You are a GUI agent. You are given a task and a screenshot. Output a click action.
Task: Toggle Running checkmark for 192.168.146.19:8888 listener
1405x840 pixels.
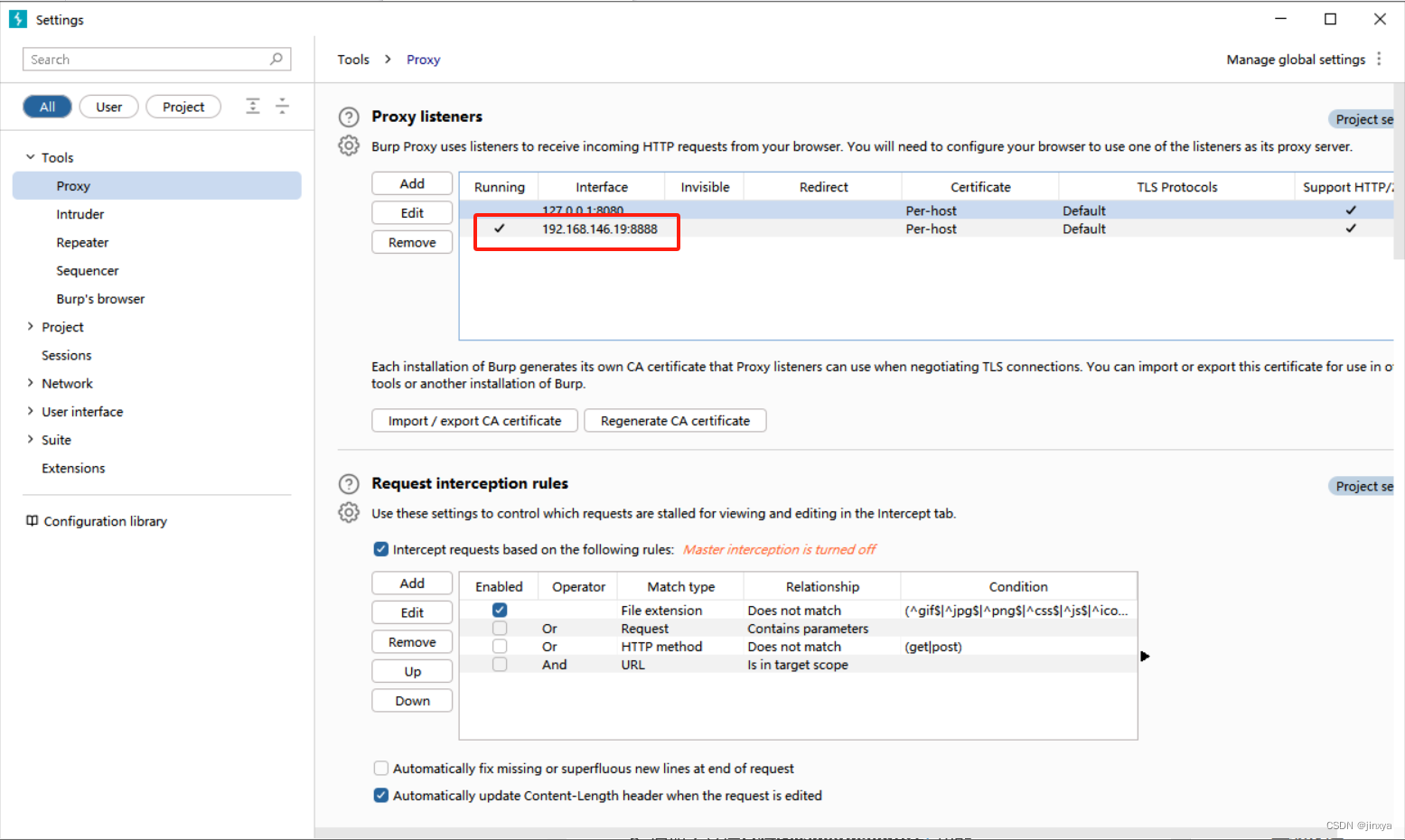click(x=499, y=229)
